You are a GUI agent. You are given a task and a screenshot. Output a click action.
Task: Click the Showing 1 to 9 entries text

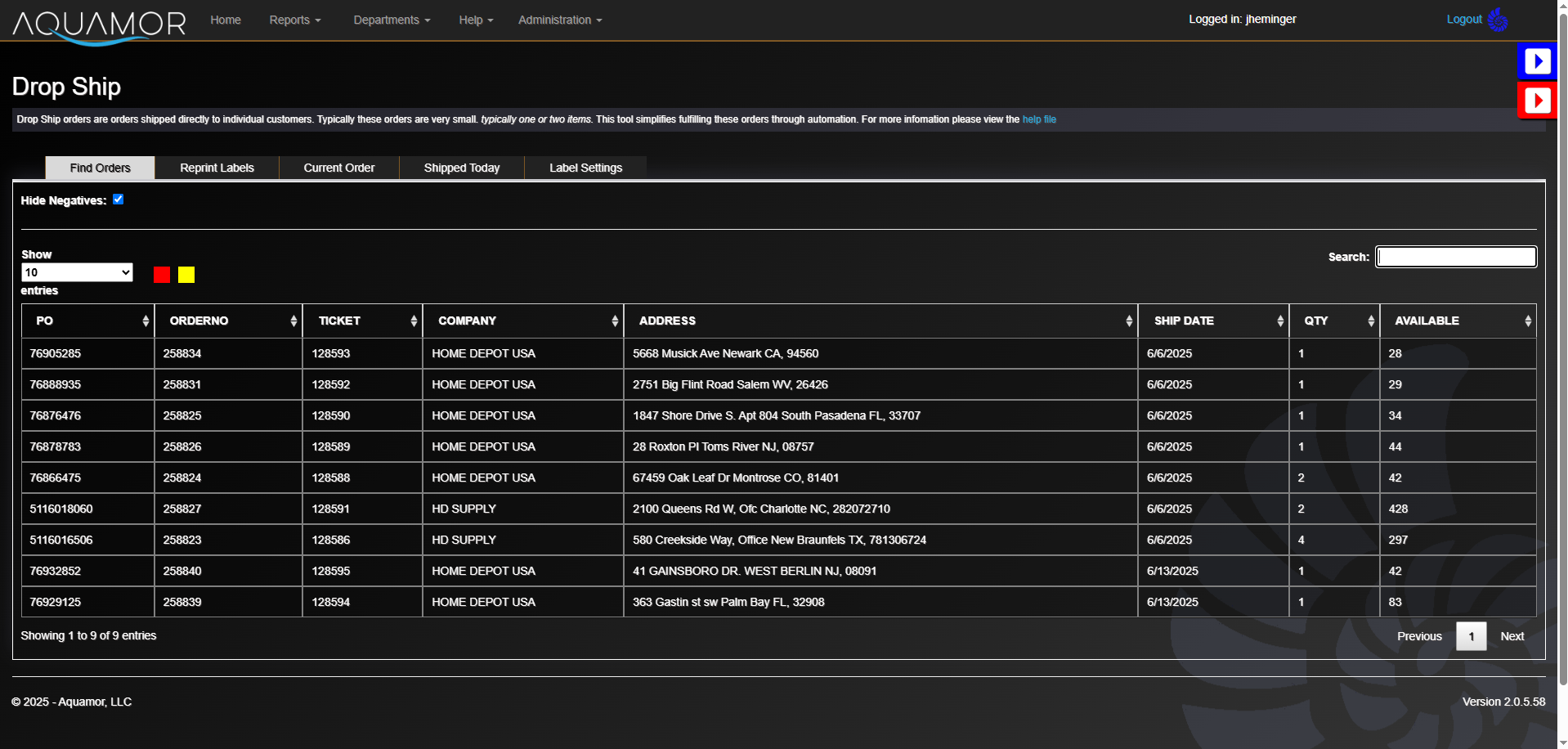point(88,635)
